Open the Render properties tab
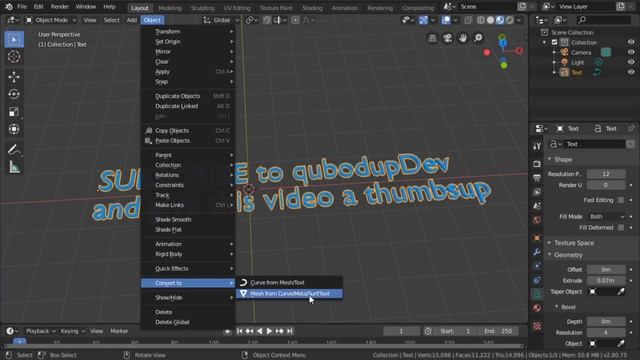 pyautogui.click(x=537, y=164)
